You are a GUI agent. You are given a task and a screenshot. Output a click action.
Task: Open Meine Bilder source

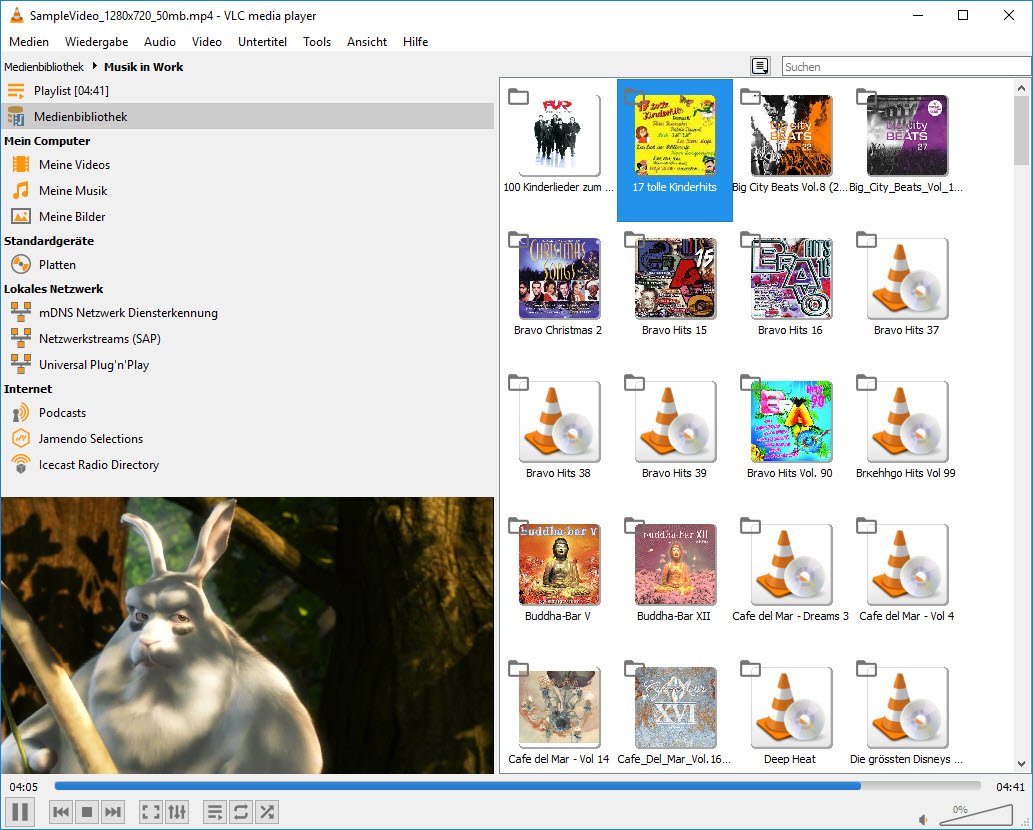(247, 217)
